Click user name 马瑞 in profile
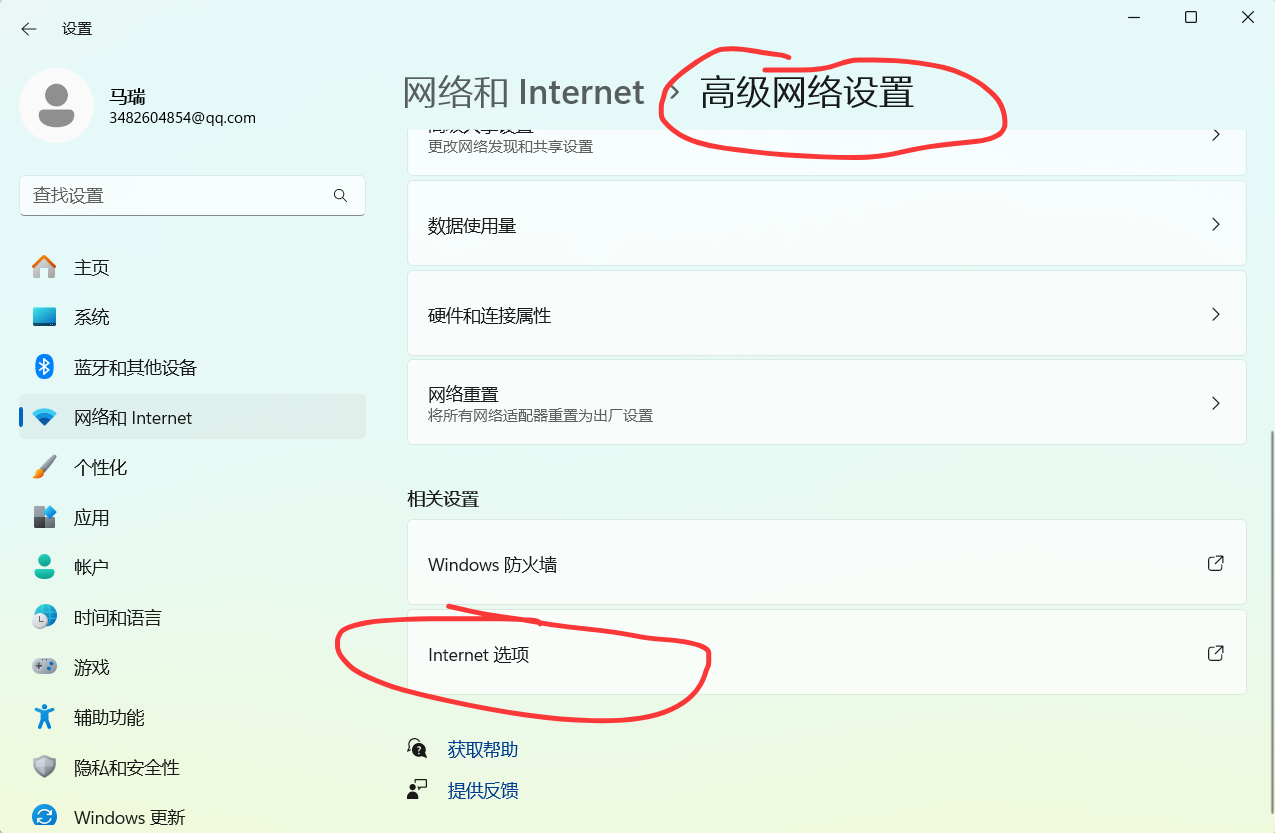The height and width of the screenshot is (833, 1275). (x=127, y=97)
